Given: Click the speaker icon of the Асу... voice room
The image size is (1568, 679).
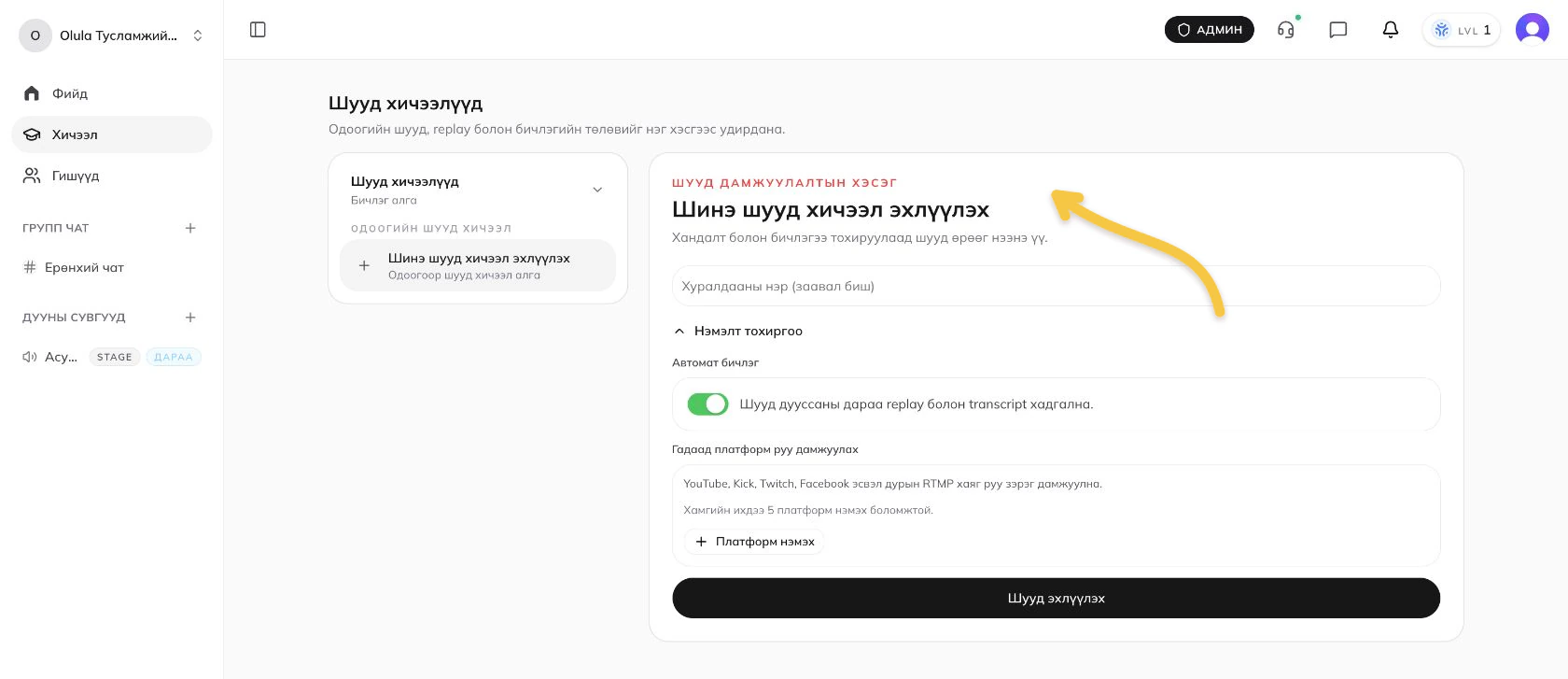Looking at the screenshot, I should pos(30,357).
